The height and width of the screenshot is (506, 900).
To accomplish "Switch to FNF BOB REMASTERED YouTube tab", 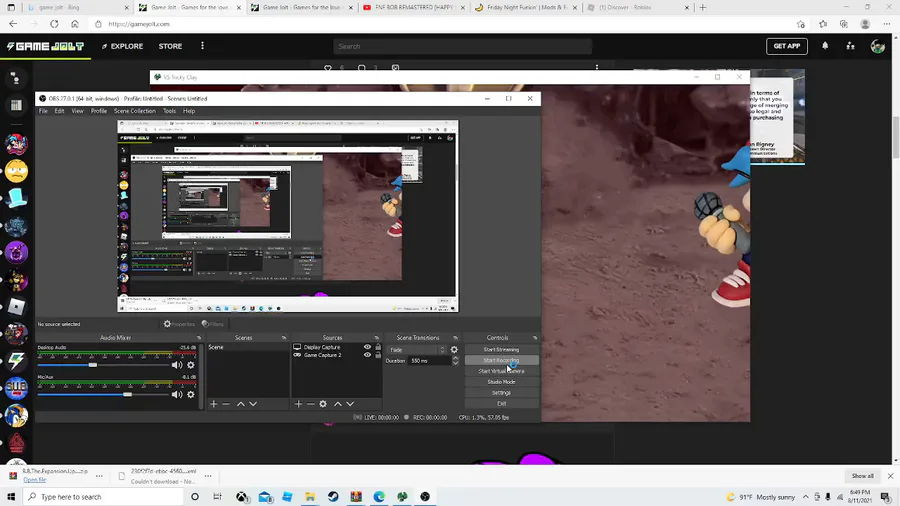I will coord(413,7).
